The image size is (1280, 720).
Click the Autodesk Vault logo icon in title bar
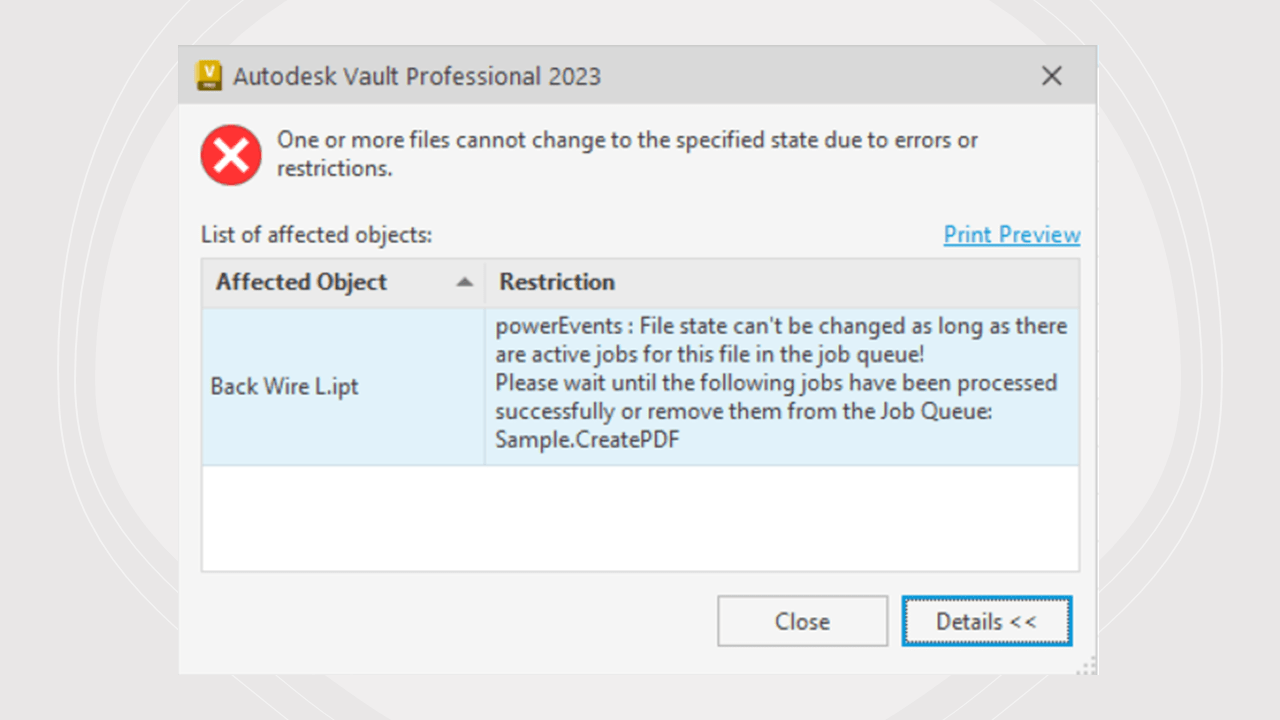pos(209,76)
